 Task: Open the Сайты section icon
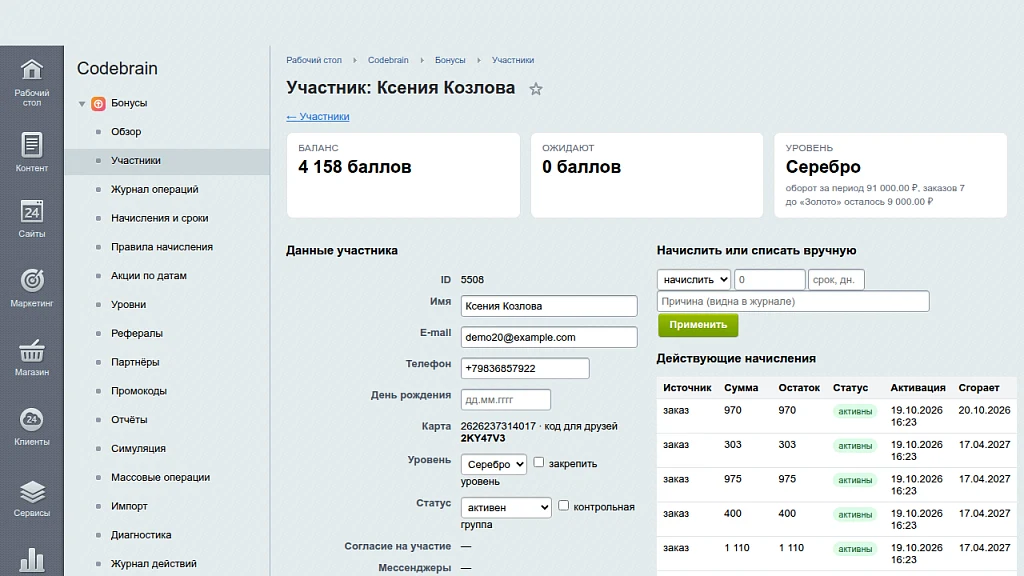click(31, 212)
